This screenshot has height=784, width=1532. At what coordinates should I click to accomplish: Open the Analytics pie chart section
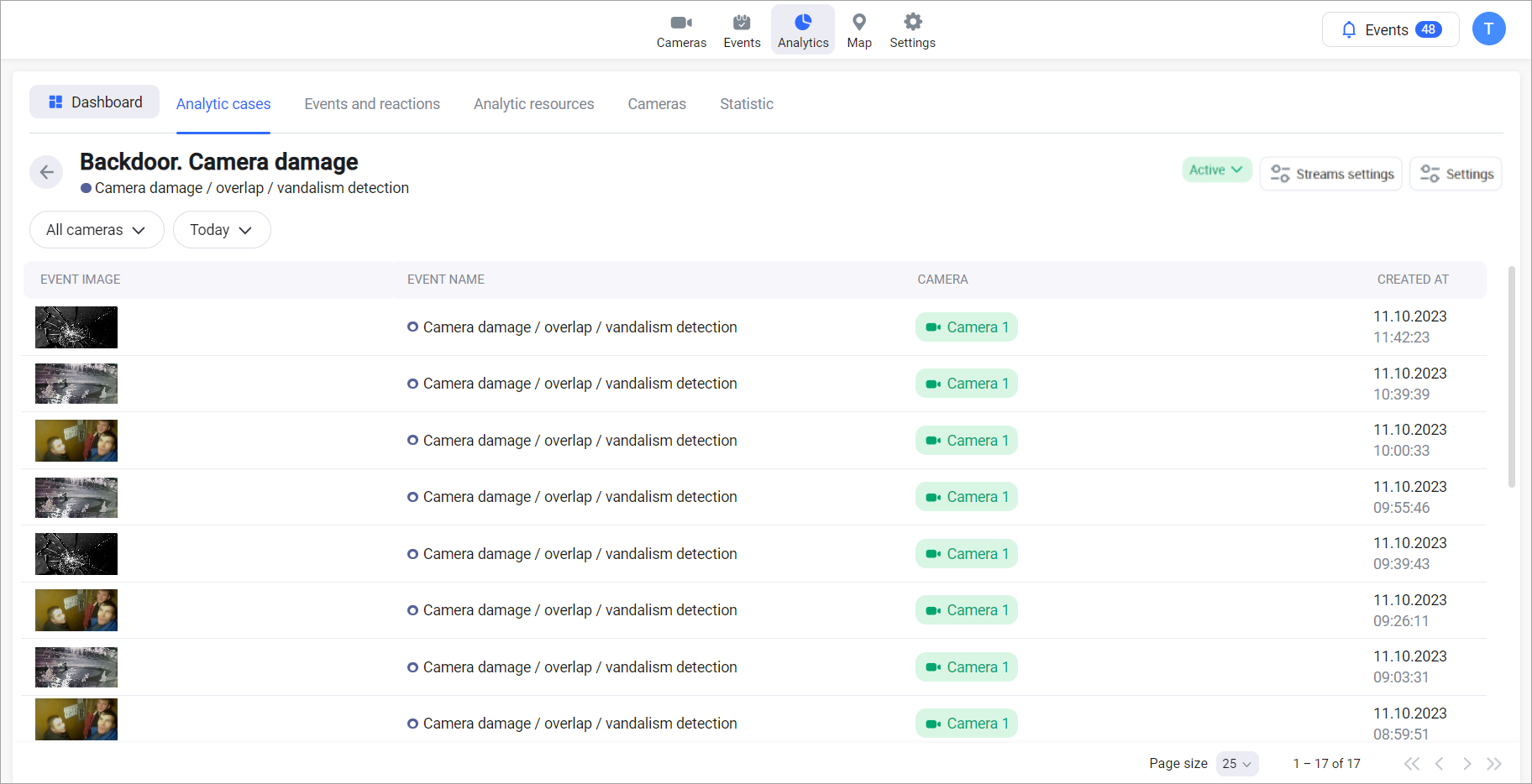[803, 30]
